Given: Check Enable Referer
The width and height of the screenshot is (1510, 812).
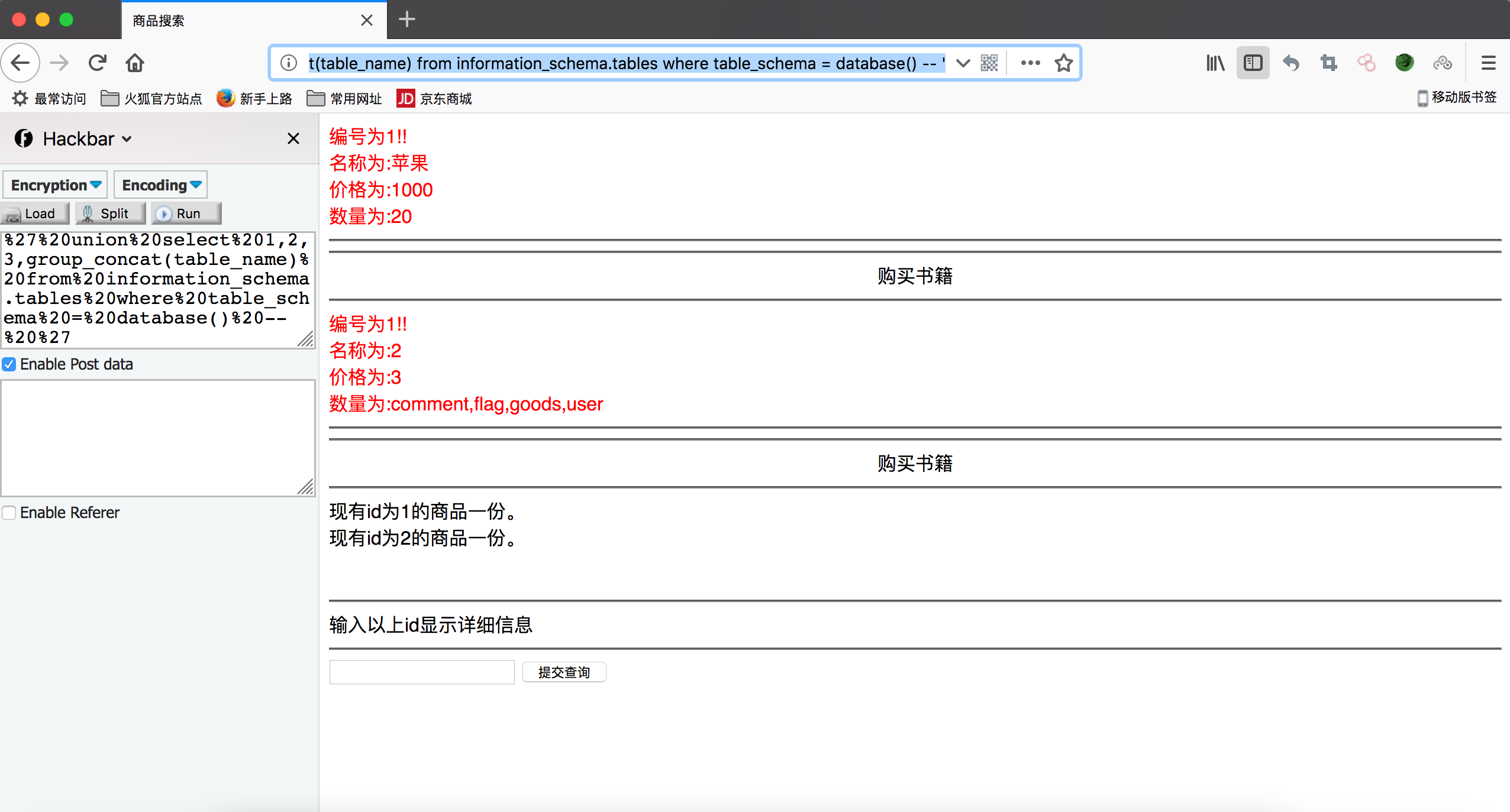Looking at the screenshot, I should pos(9,513).
